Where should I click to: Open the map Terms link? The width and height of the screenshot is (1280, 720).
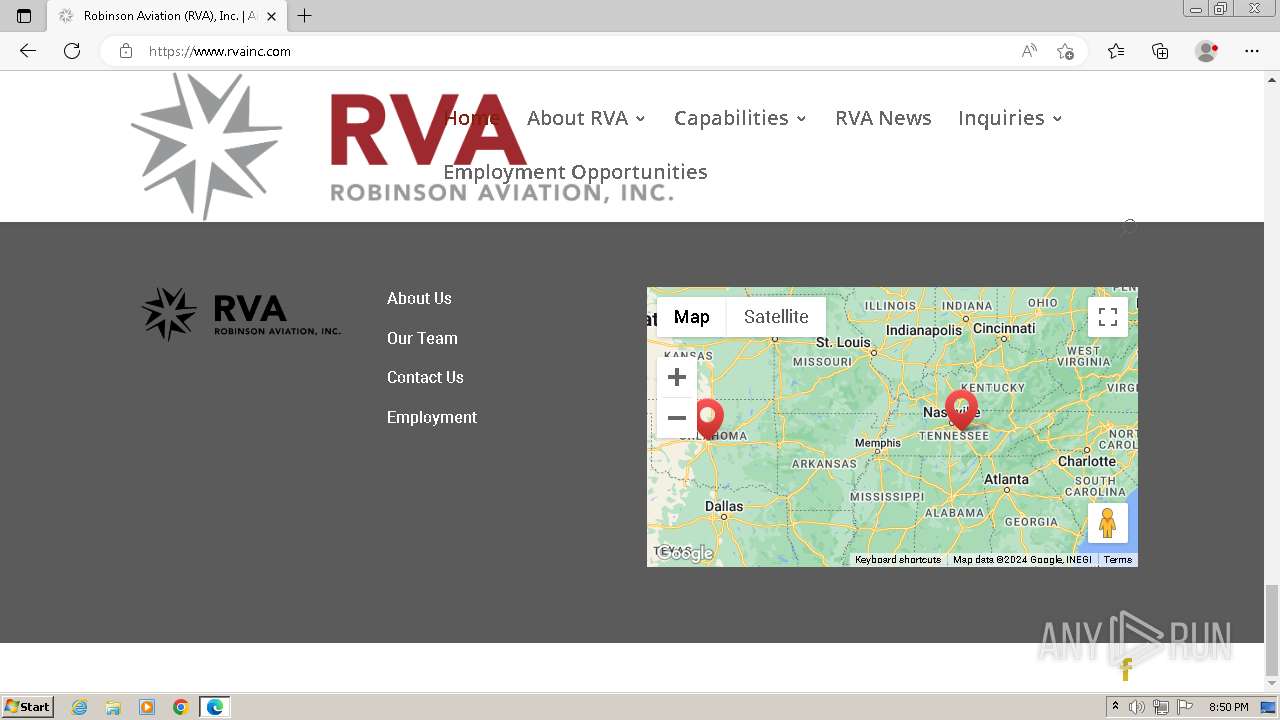1118,560
